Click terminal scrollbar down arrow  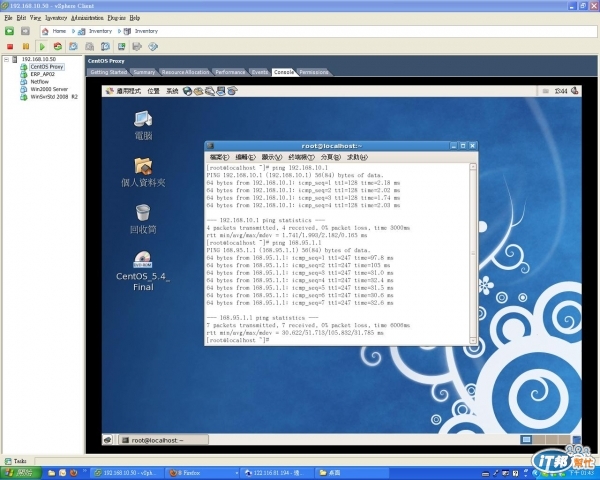pos(473,340)
